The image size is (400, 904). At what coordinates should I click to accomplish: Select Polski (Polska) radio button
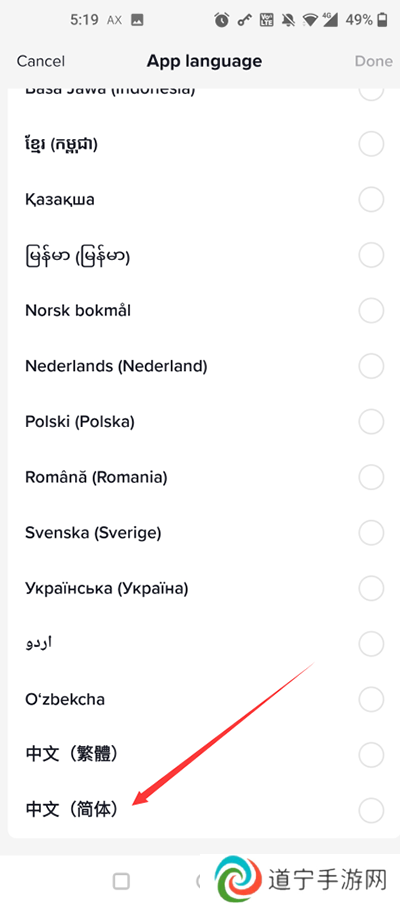click(371, 421)
